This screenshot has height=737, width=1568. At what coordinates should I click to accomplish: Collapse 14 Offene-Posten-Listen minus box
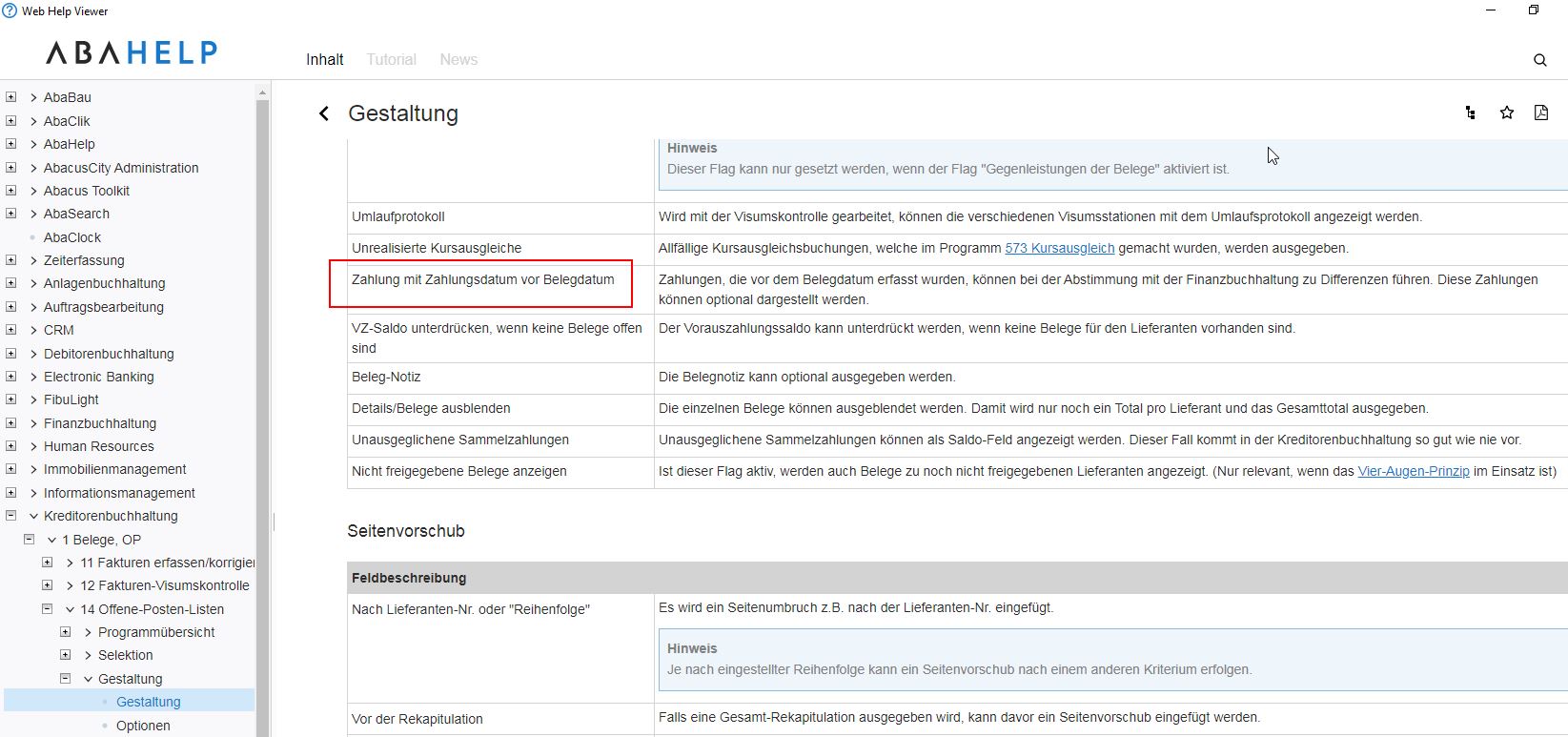click(47, 609)
